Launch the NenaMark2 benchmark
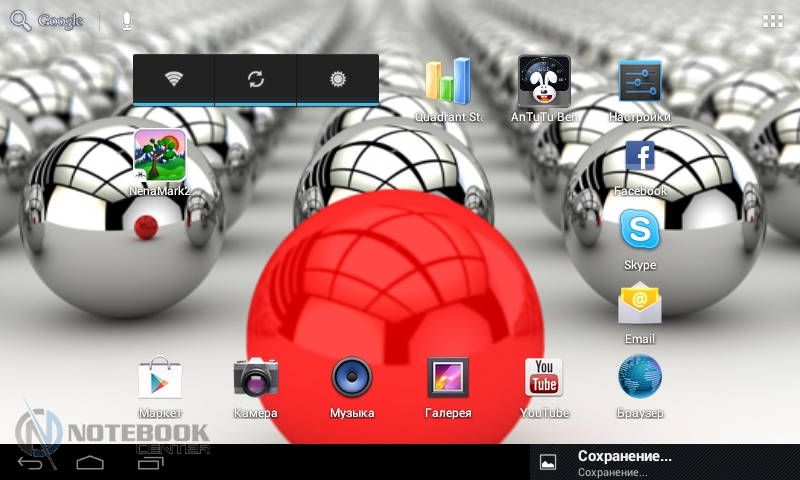This screenshot has width=800, height=480. point(159,158)
